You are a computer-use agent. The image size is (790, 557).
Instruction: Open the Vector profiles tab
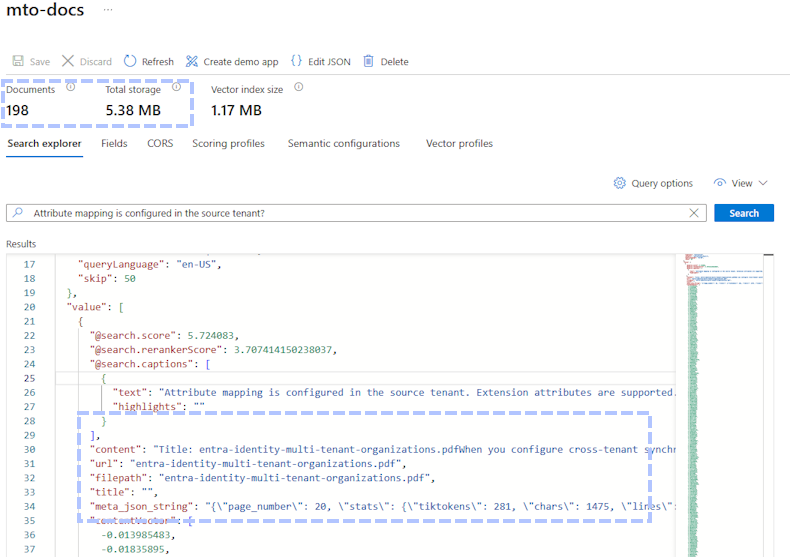[x=459, y=143]
